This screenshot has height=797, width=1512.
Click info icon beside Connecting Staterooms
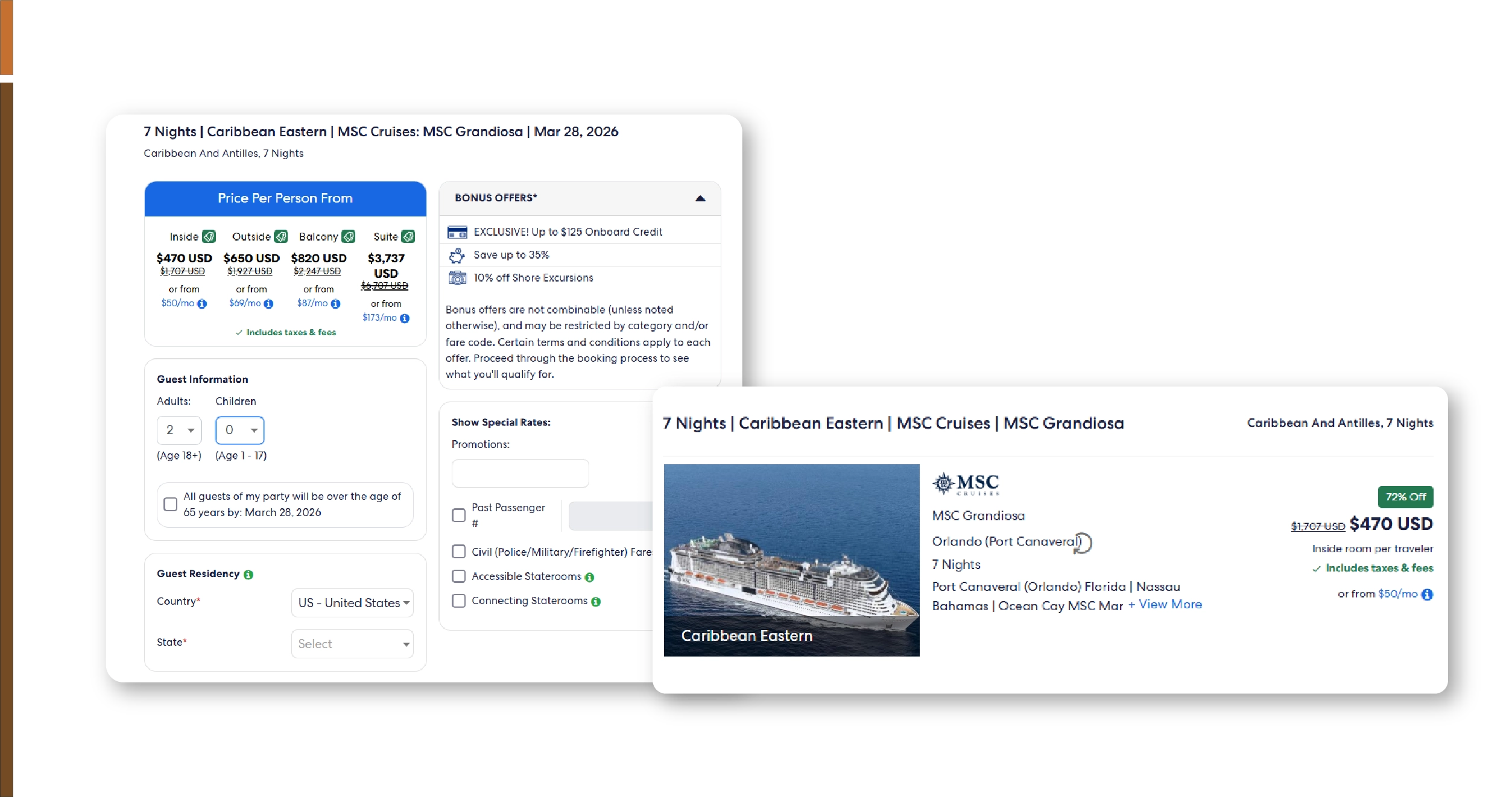[596, 602]
